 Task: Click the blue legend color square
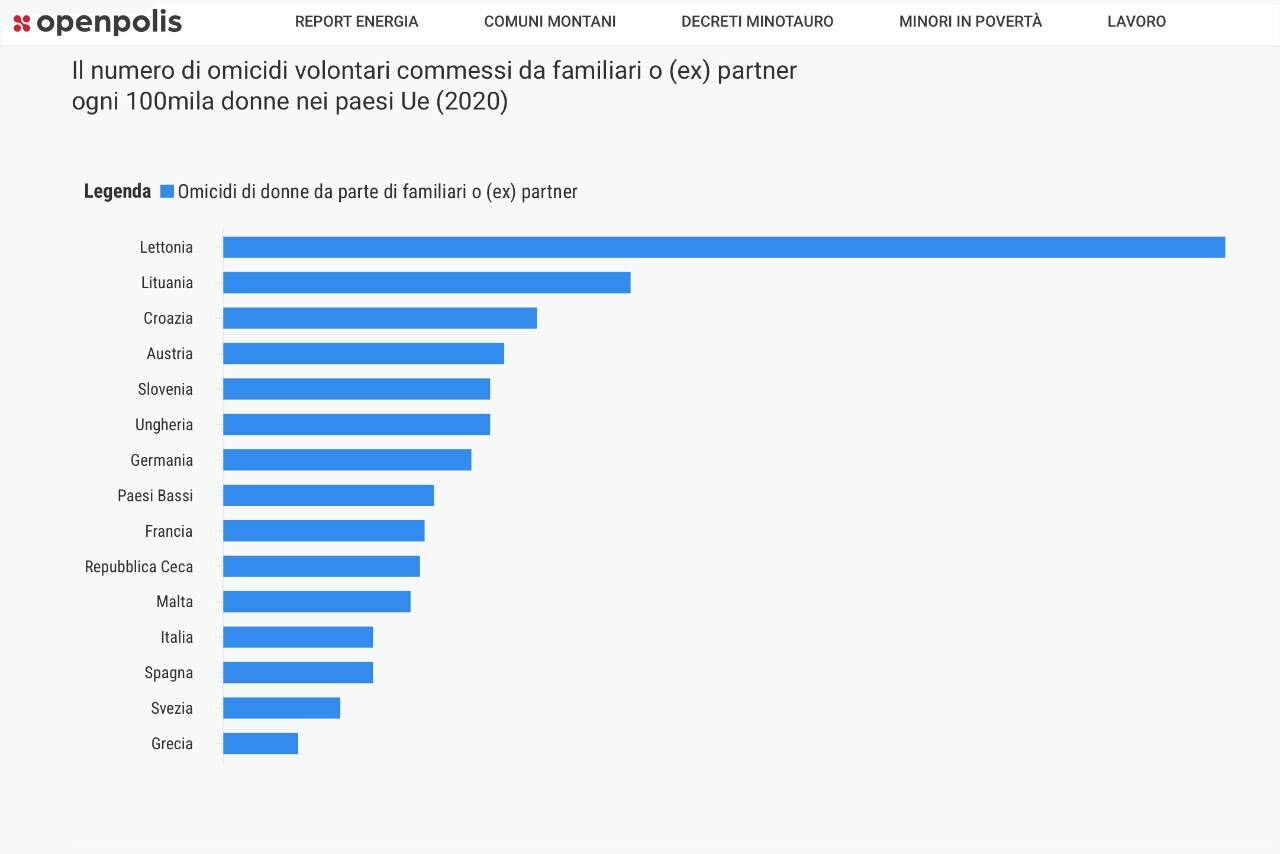point(167,191)
